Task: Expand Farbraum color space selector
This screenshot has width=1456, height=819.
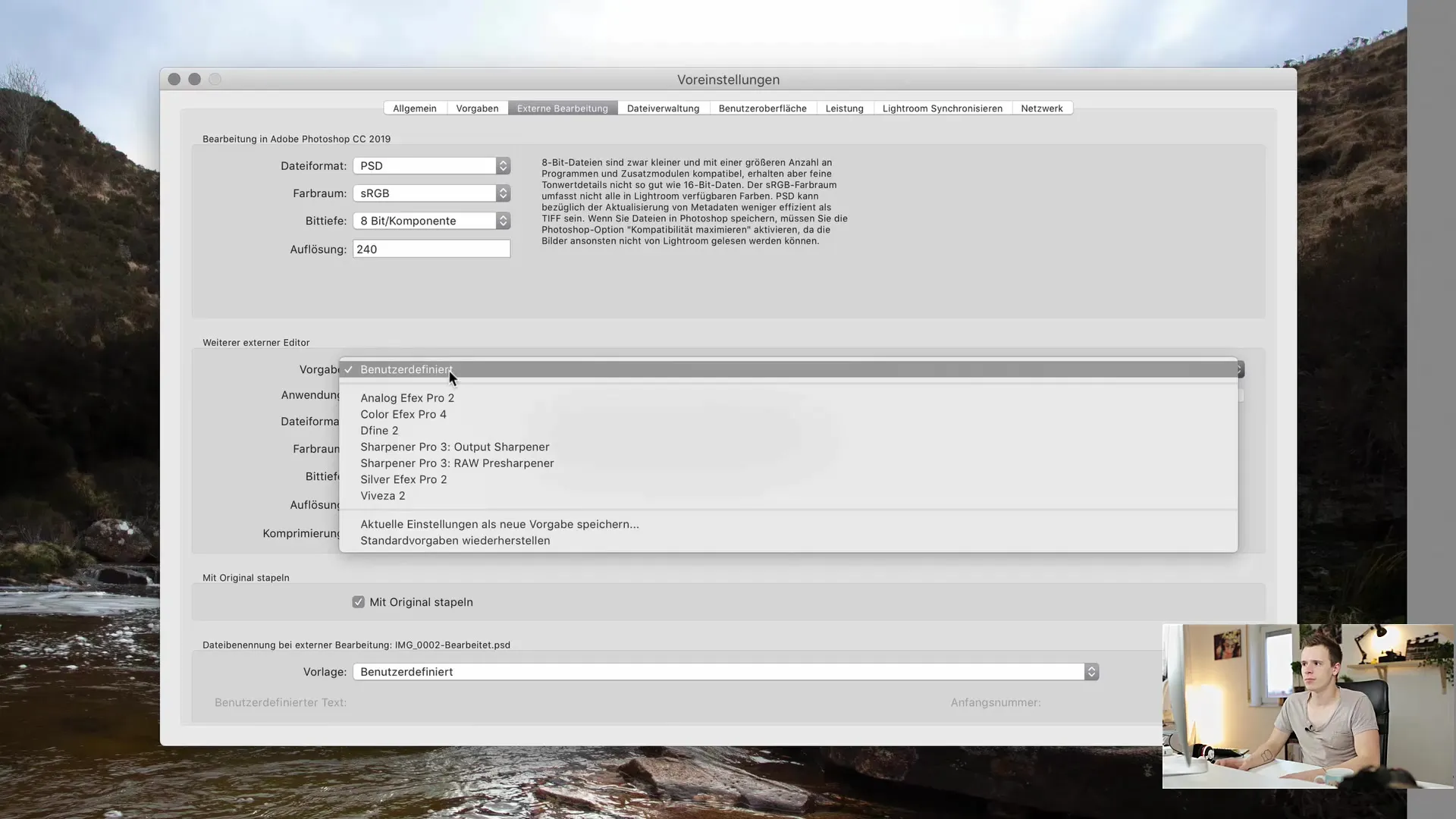Action: 504,193
